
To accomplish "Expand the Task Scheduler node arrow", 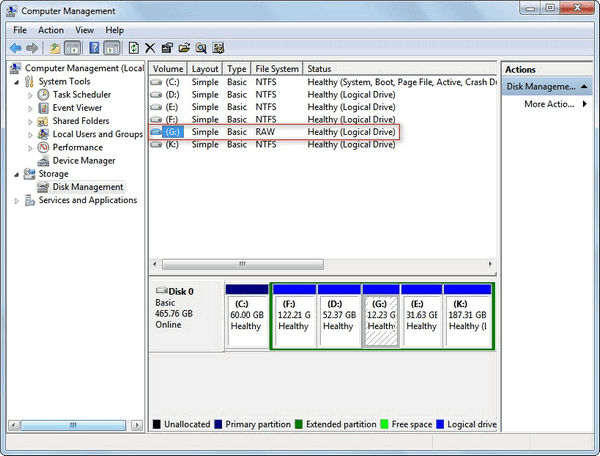I will pos(30,95).
